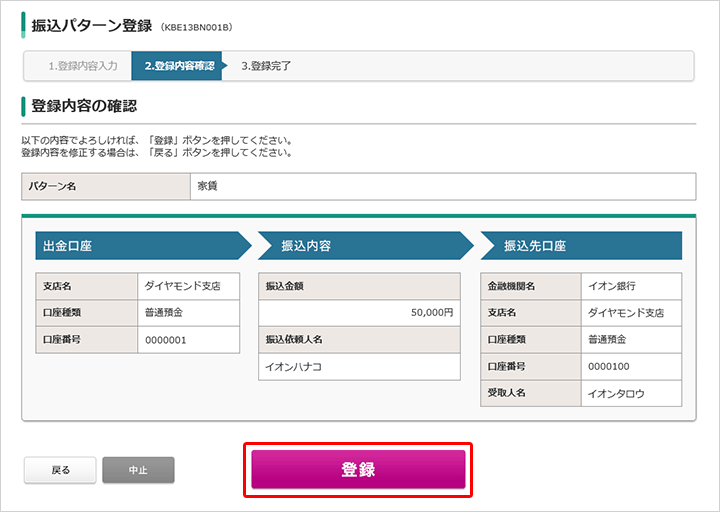
Task: Click the withdrawal account number 0000001
Action: pyautogui.click(x=166, y=340)
